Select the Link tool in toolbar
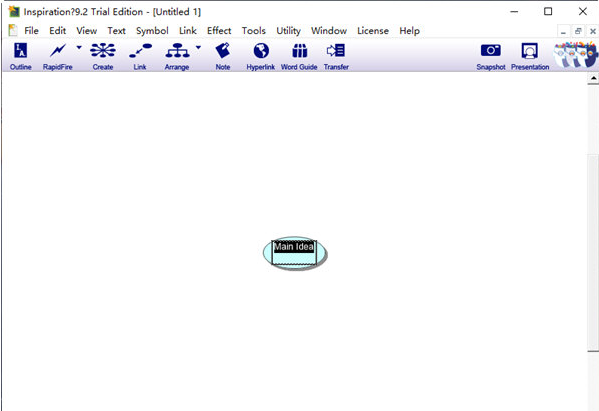The width and height of the screenshot is (599, 411). point(140,57)
